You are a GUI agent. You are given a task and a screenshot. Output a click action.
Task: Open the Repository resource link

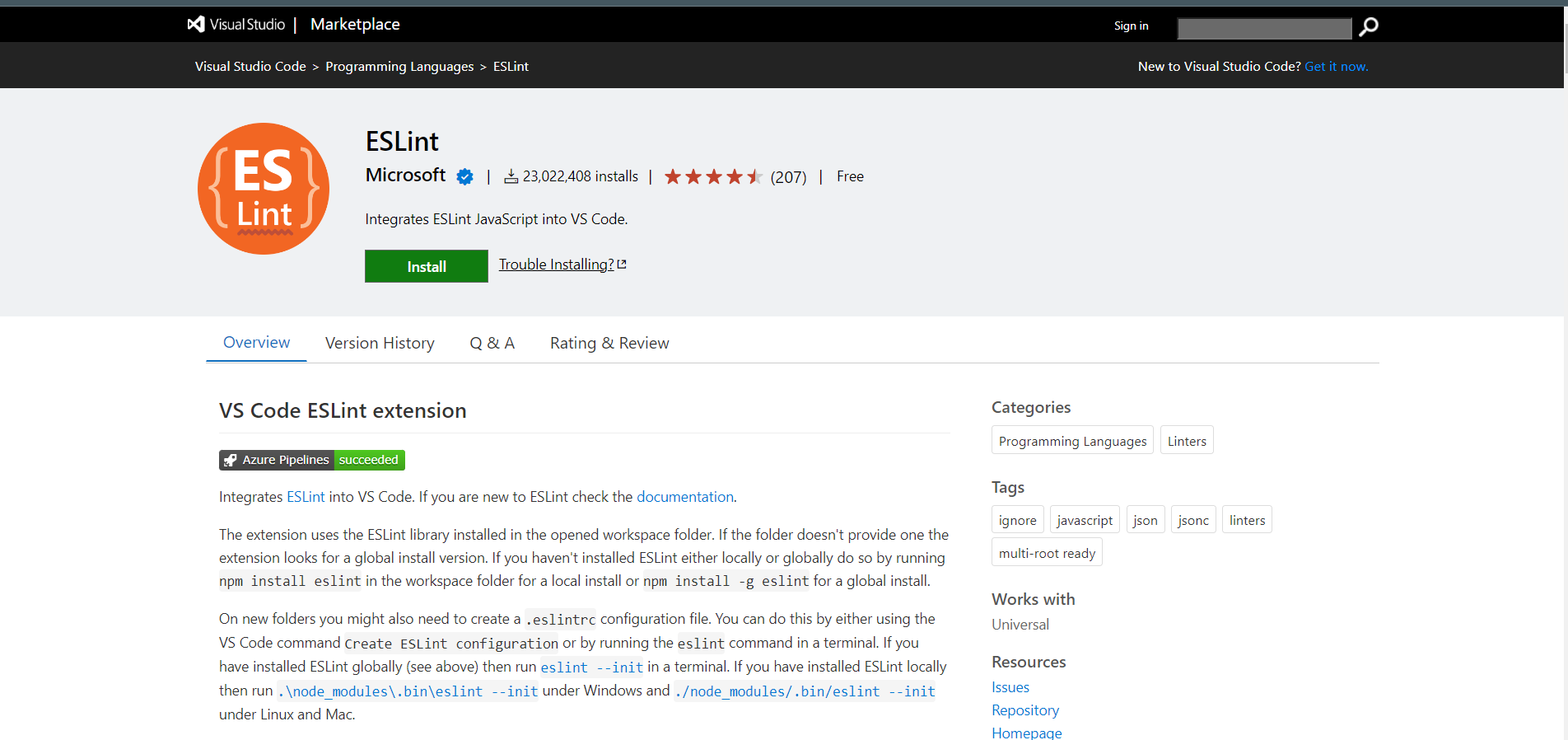coord(1025,710)
